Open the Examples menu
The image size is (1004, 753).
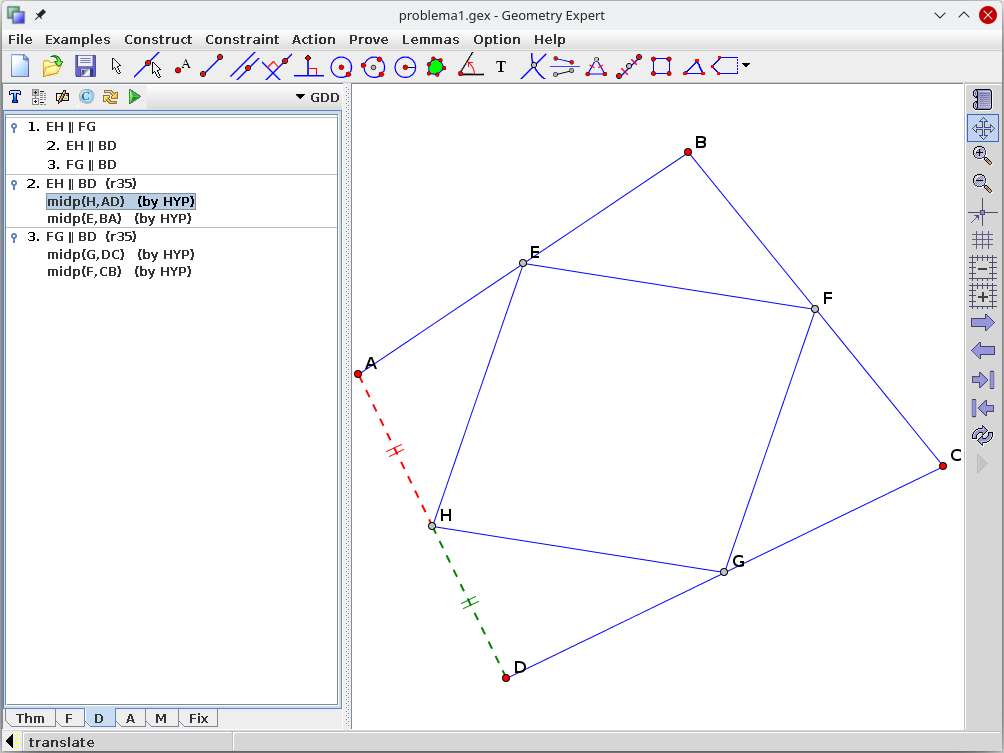[77, 40]
